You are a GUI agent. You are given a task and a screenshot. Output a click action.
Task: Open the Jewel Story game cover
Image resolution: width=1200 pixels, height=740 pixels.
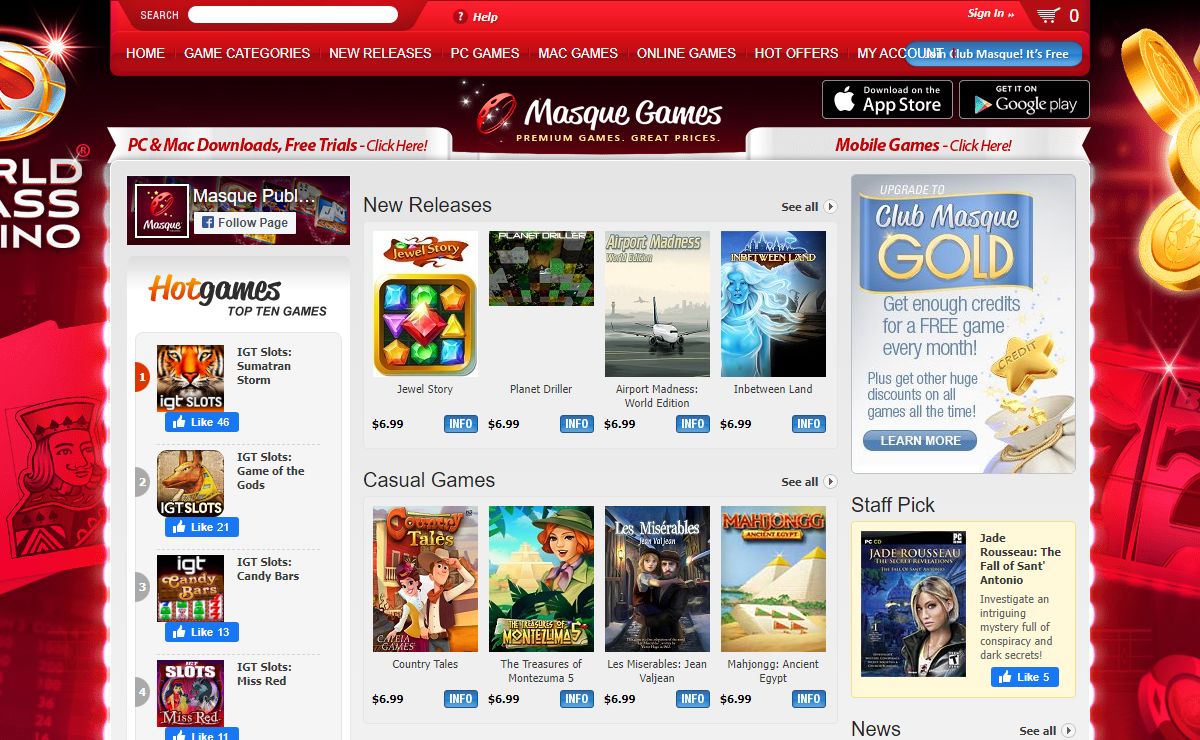coord(425,304)
